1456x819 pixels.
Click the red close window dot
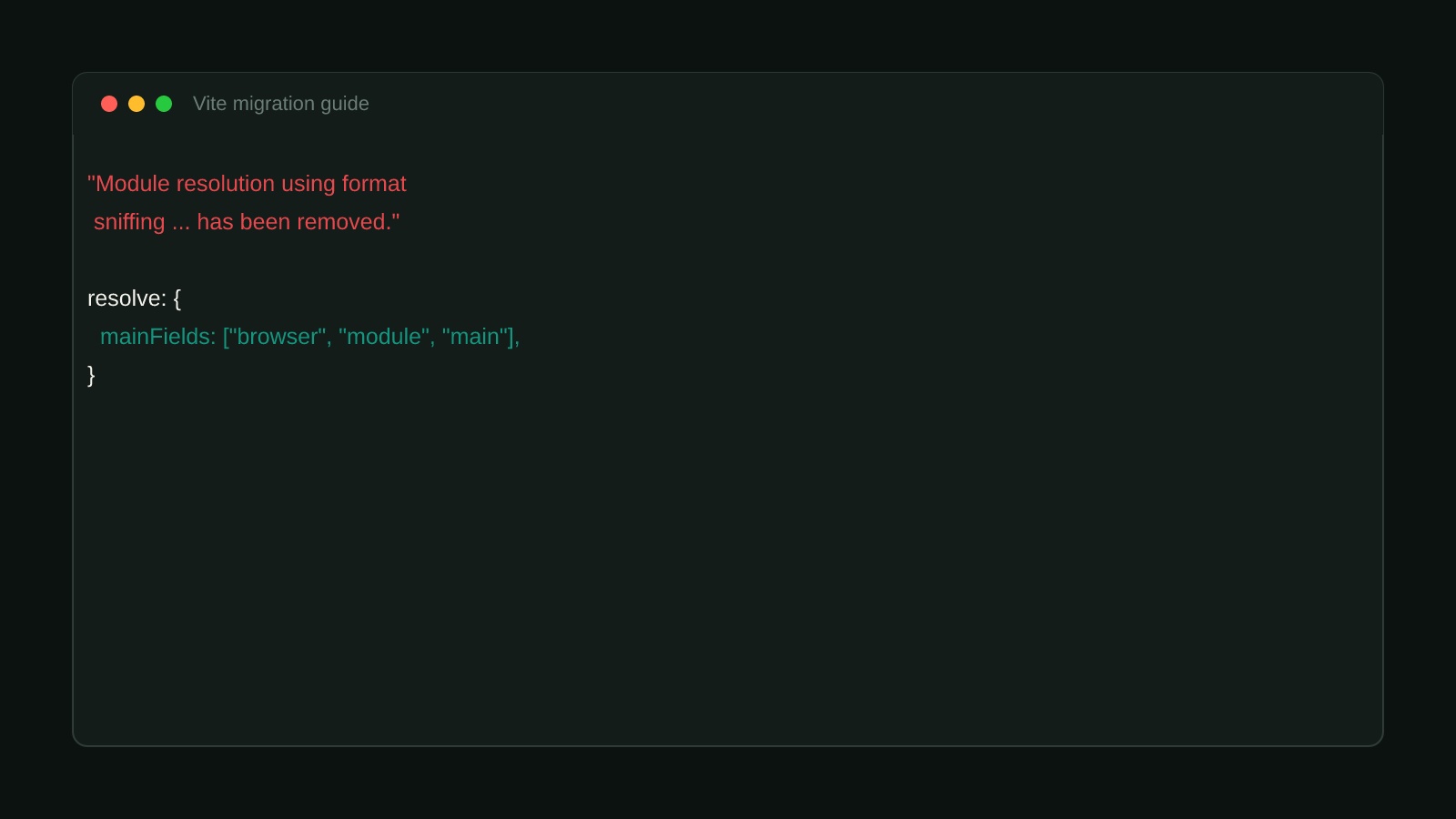[109, 104]
